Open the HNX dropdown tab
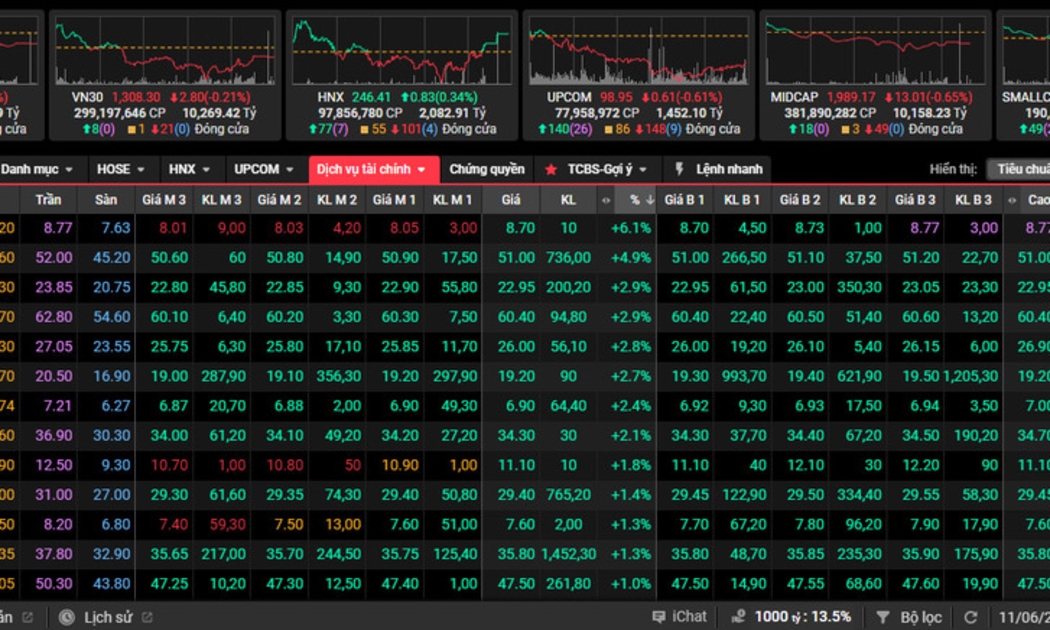1050x630 pixels. [189, 170]
